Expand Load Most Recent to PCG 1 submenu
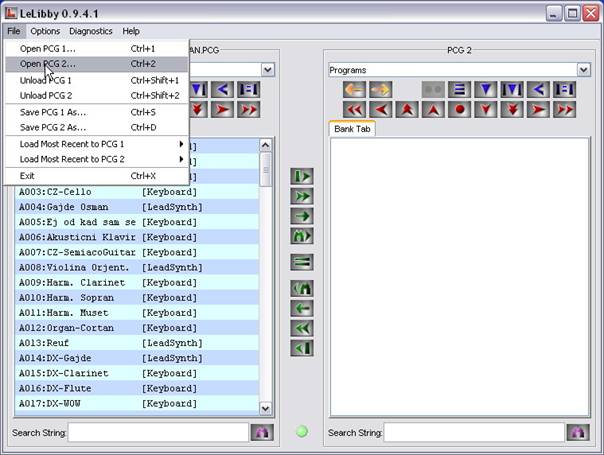This screenshot has height=455, width=604. 97,144
